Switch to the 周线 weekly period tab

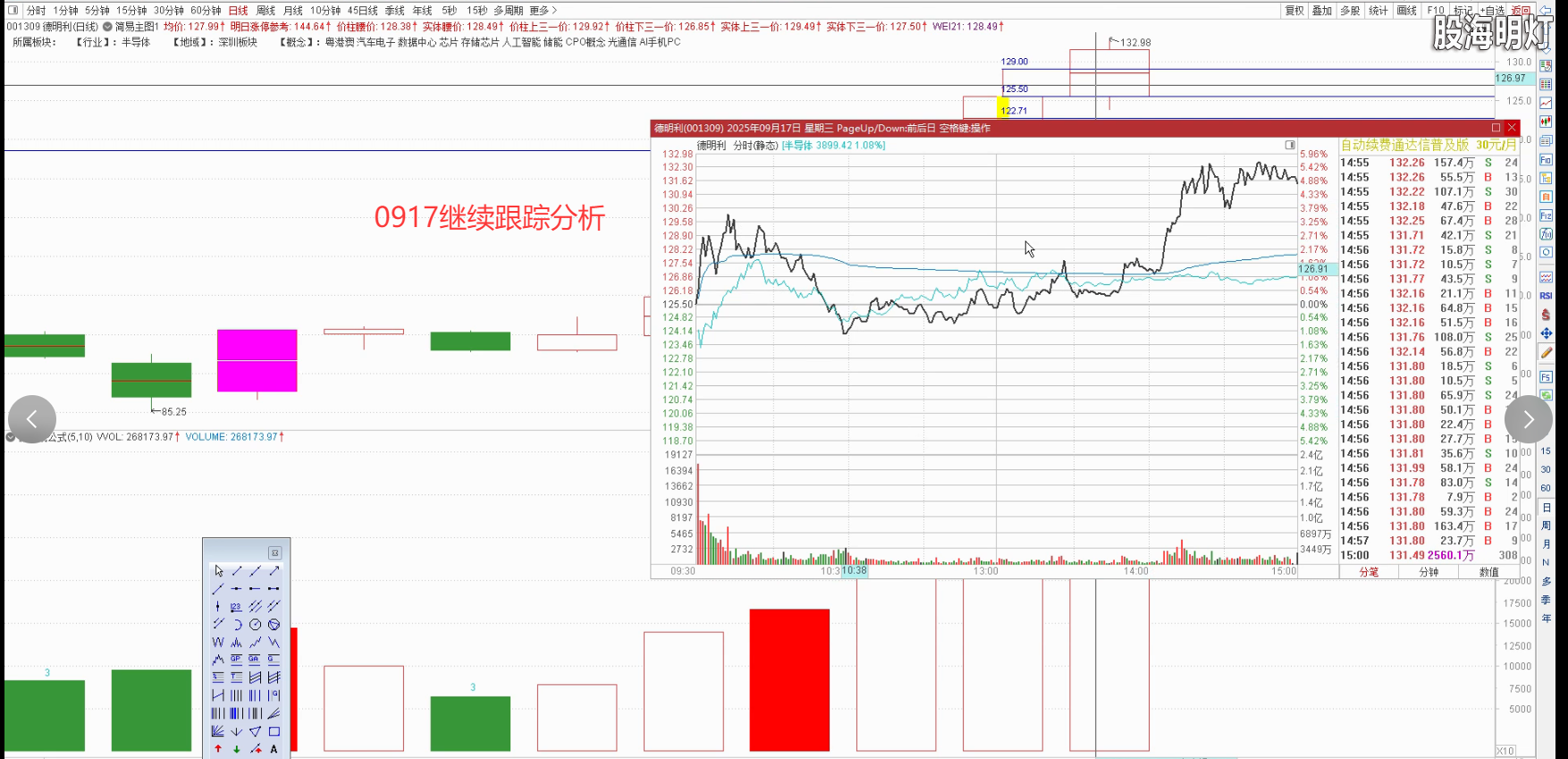click(266, 11)
